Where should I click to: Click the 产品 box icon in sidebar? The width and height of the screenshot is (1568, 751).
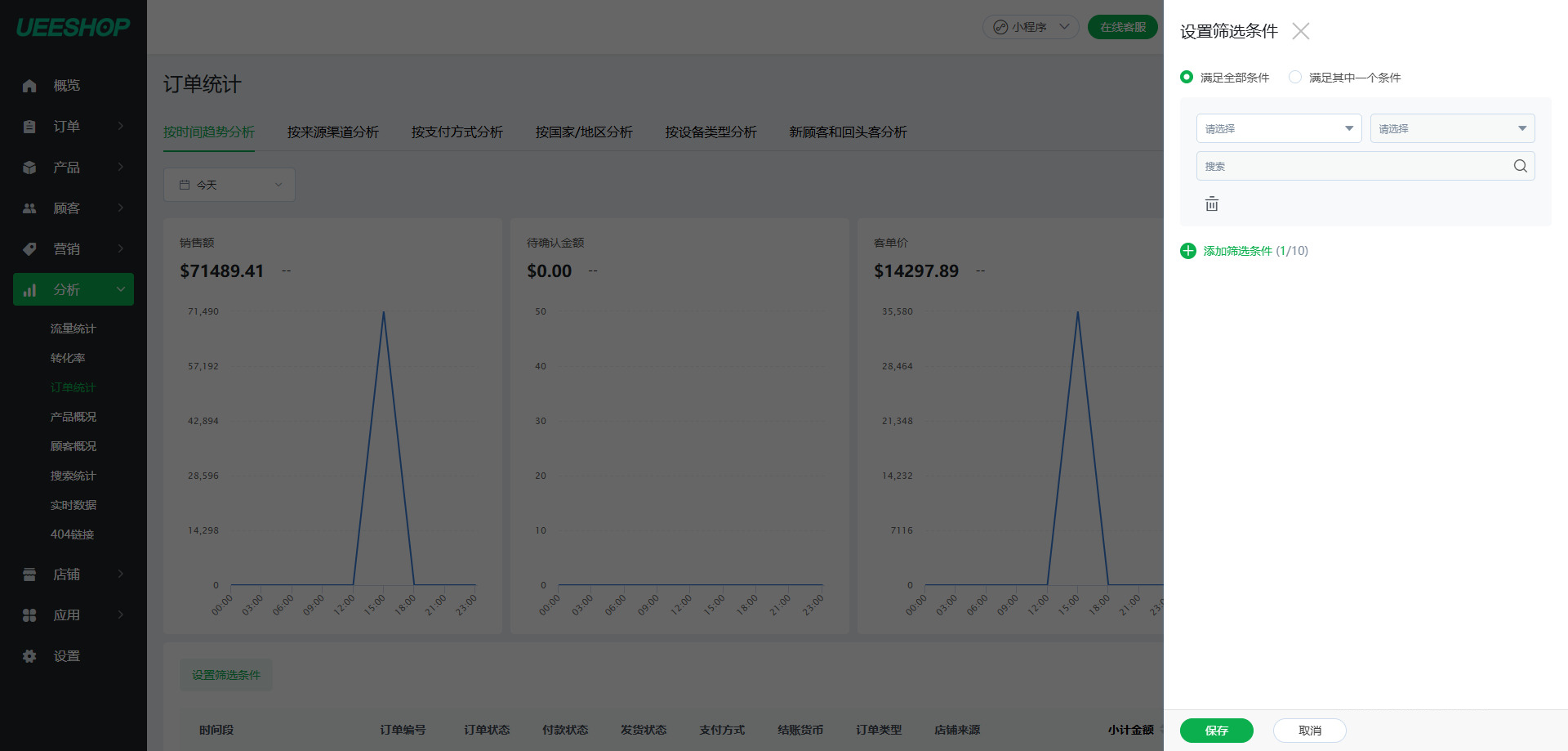pos(29,168)
